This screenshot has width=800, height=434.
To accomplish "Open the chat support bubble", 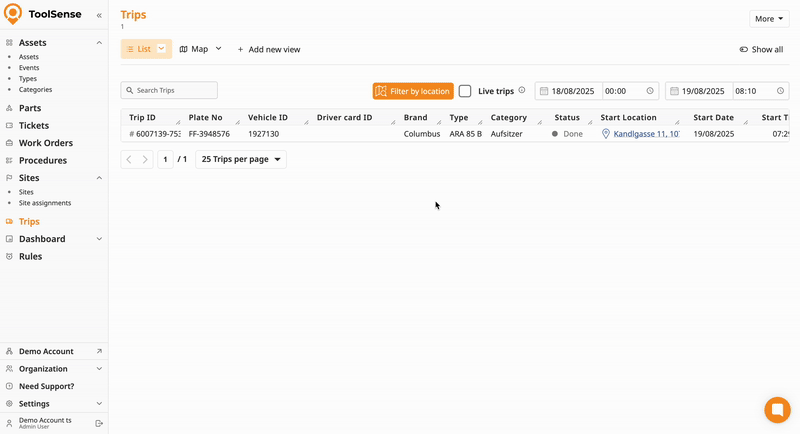I will point(778,410).
